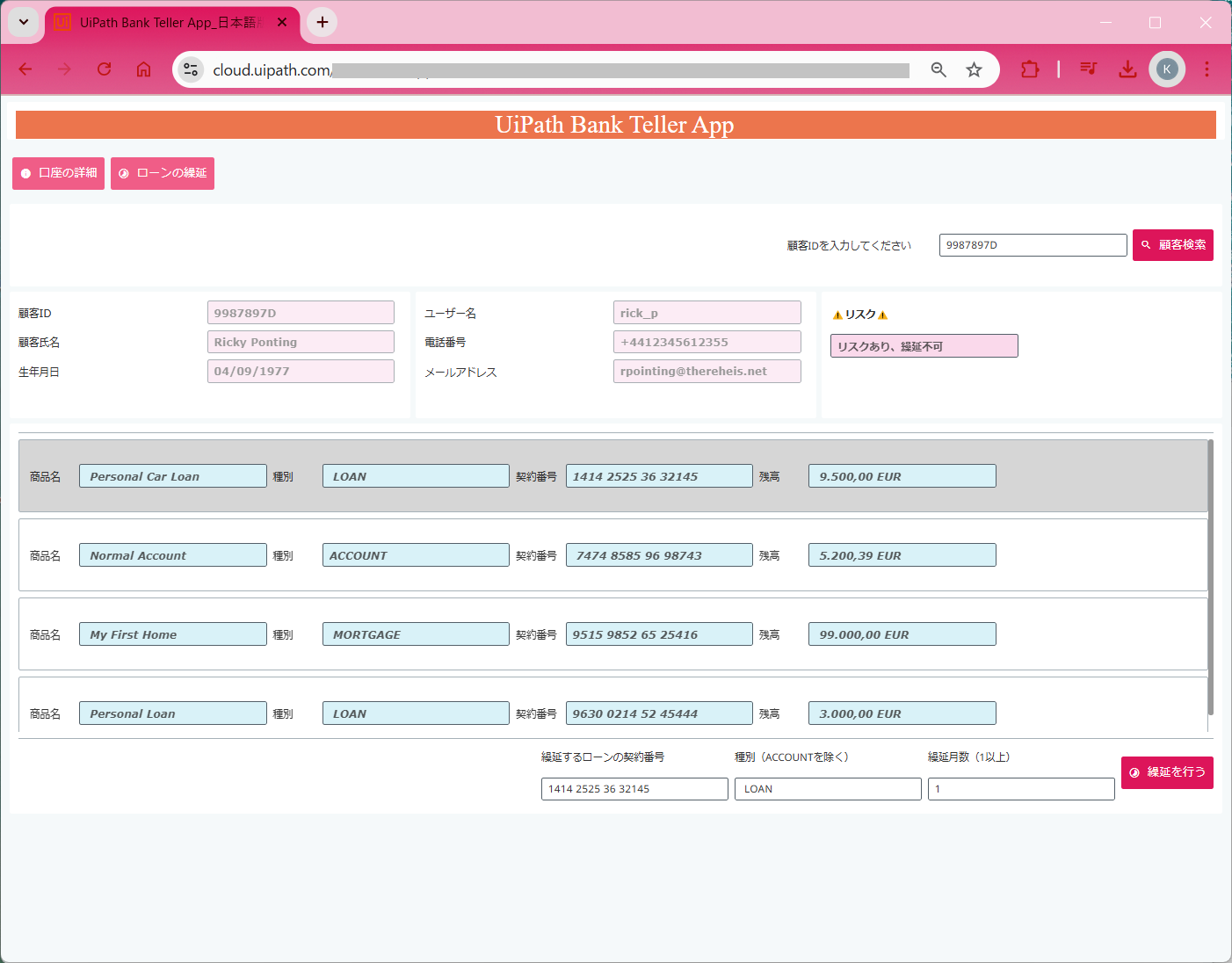Click the Ricky Ponting name field
This screenshot has height=963, width=1232.
(x=301, y=342)
